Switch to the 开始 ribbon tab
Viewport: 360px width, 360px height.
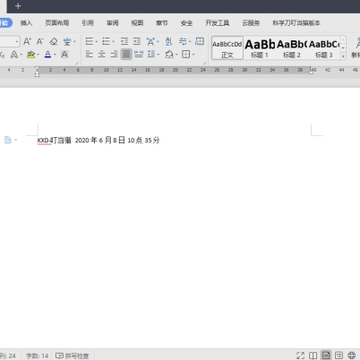point(4,23)
